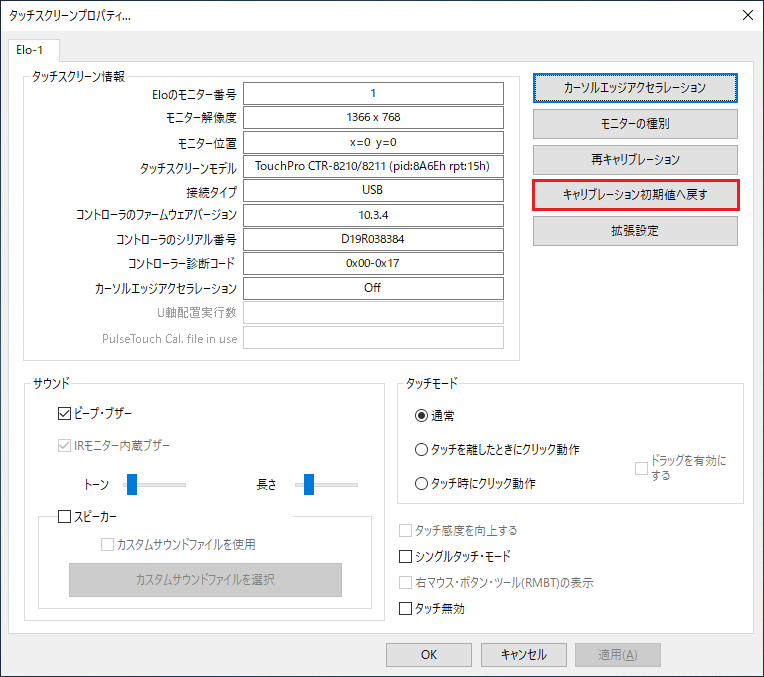Select タッチを離したときにクリック動作 radio option
764x677 pixels.
click(421, 449)
